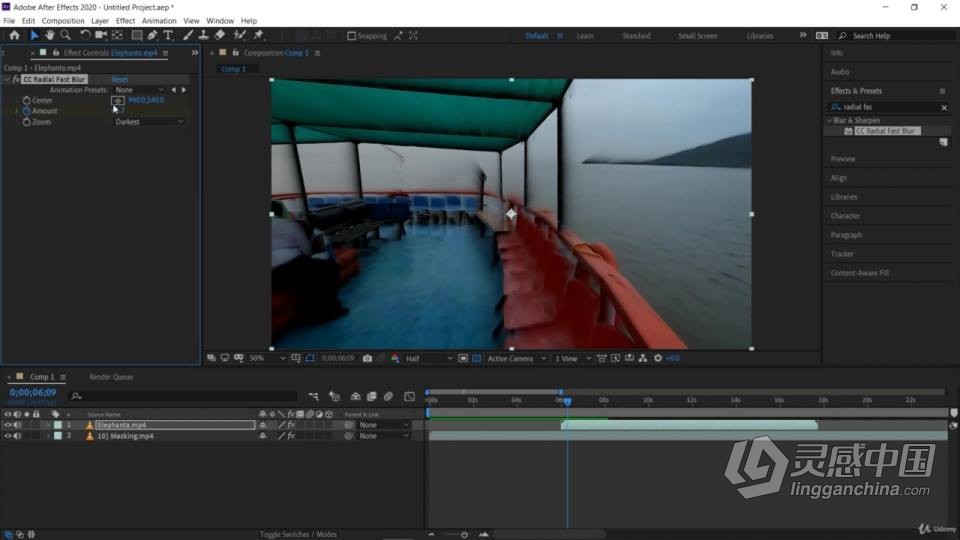Click the Center point picker crosshair
This screenshot has width=960, height=540.
click(x=118, y=100)
